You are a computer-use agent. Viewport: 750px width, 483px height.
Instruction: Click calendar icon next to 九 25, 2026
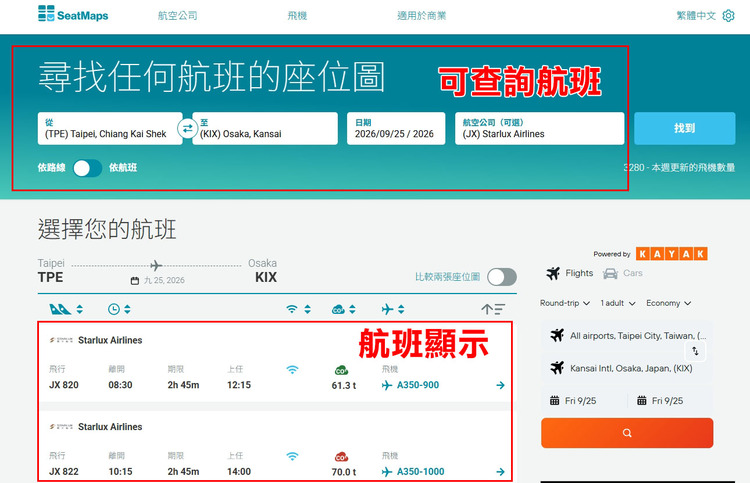(135, 281)
